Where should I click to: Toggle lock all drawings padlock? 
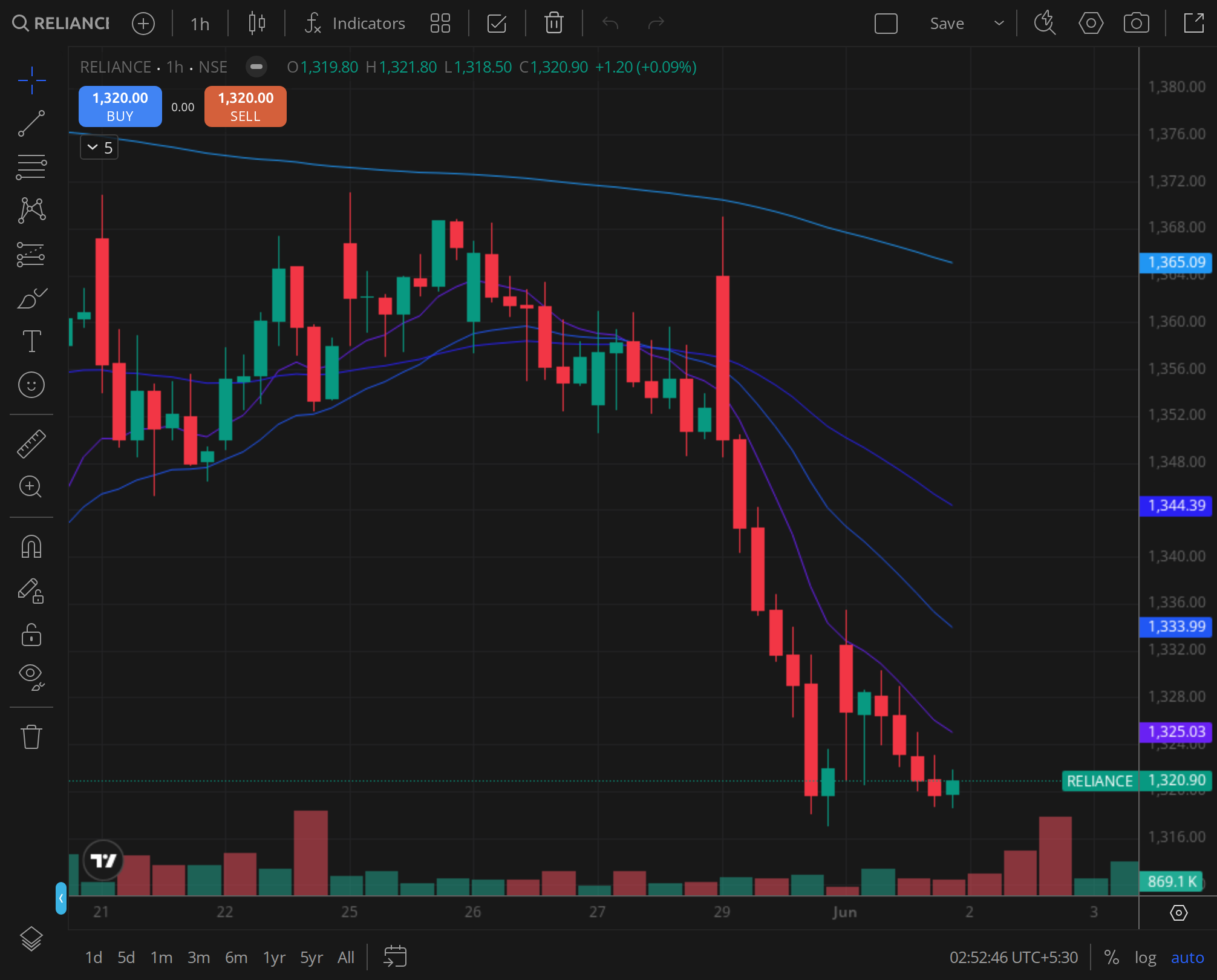pyautogui.click(x=31, y=635)
